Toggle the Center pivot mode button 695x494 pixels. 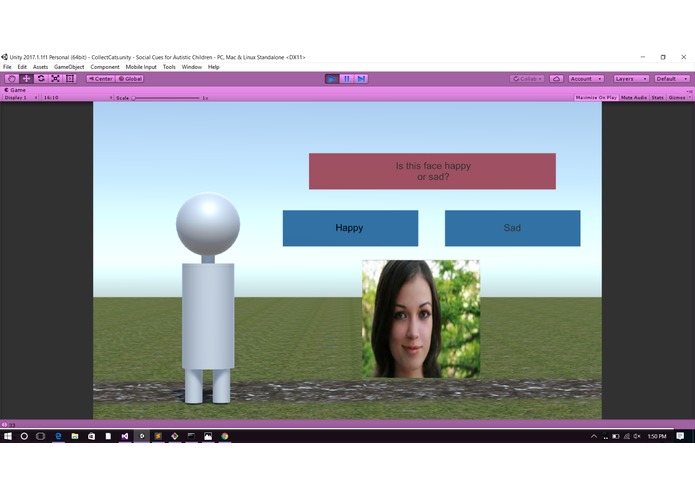(101, 78)
